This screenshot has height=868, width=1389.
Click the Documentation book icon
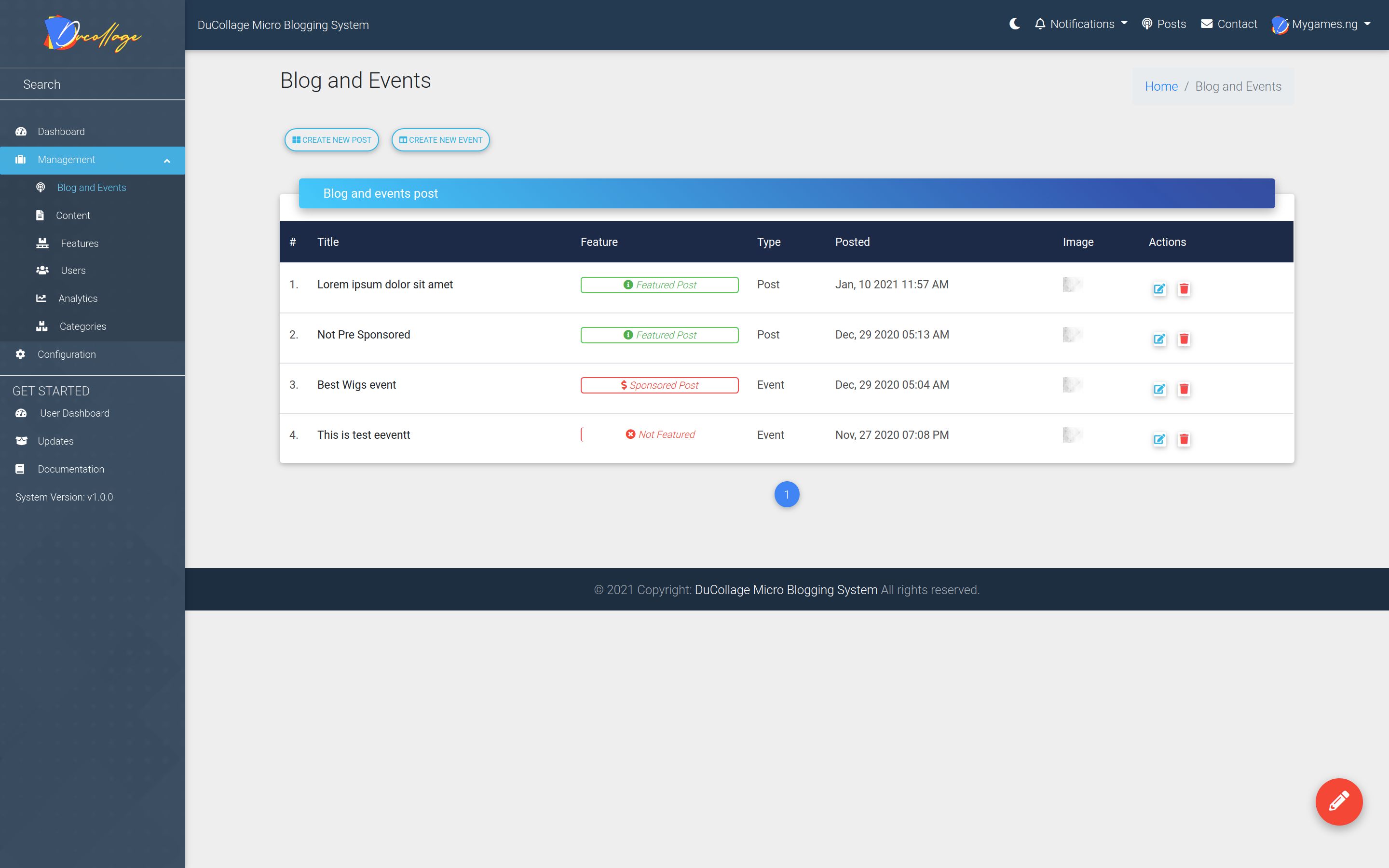(x=20, y=469)
